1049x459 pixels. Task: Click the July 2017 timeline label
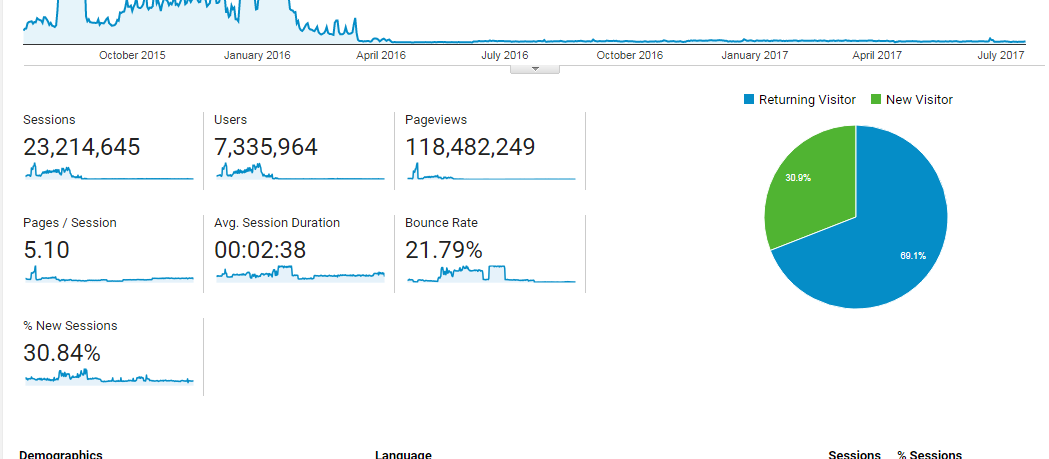1001,55
